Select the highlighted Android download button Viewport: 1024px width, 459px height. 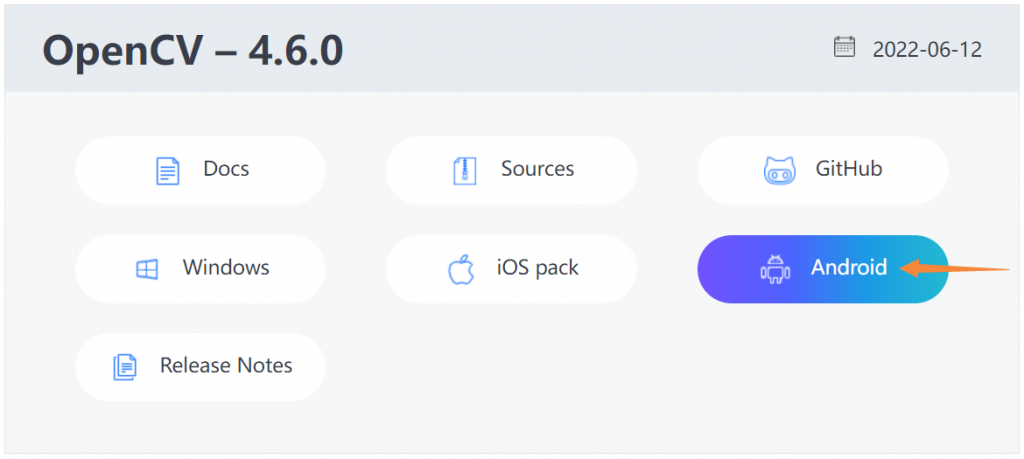pos(823,269)
